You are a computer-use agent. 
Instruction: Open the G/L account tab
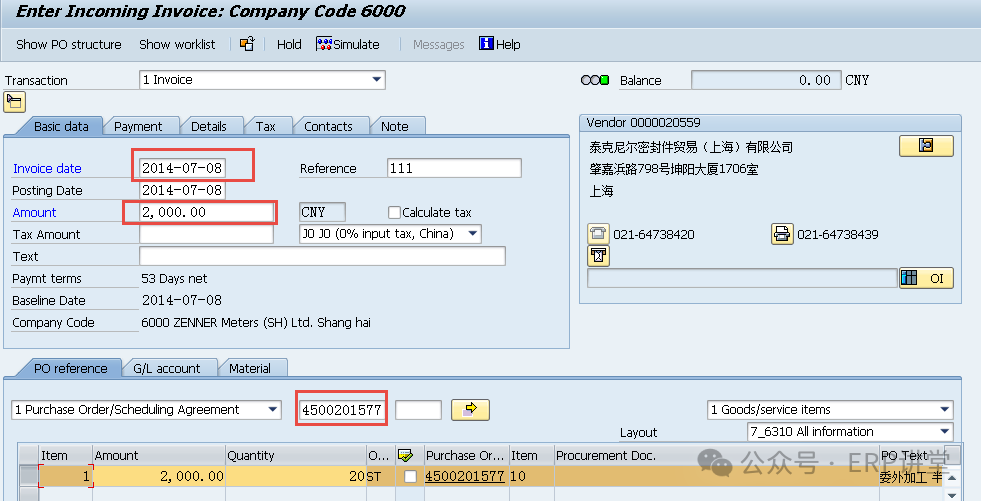coord(166,368)
